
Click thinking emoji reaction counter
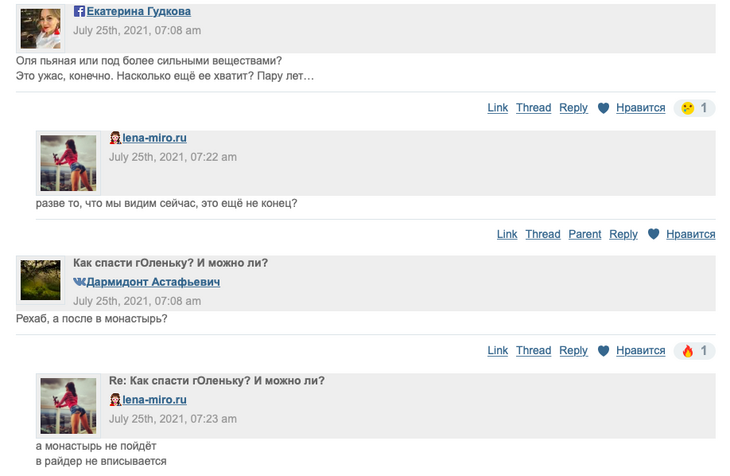695,108
